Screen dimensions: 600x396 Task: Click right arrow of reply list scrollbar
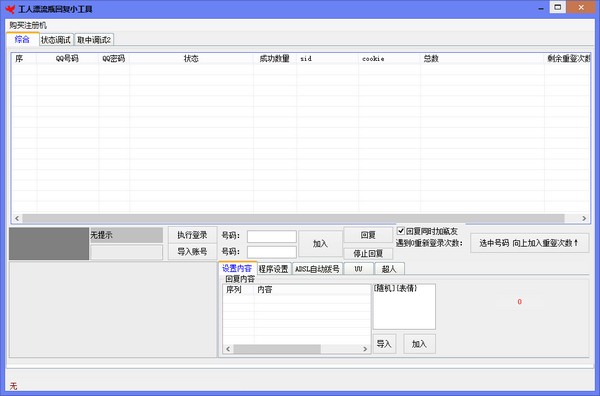[x=365, y=349]
